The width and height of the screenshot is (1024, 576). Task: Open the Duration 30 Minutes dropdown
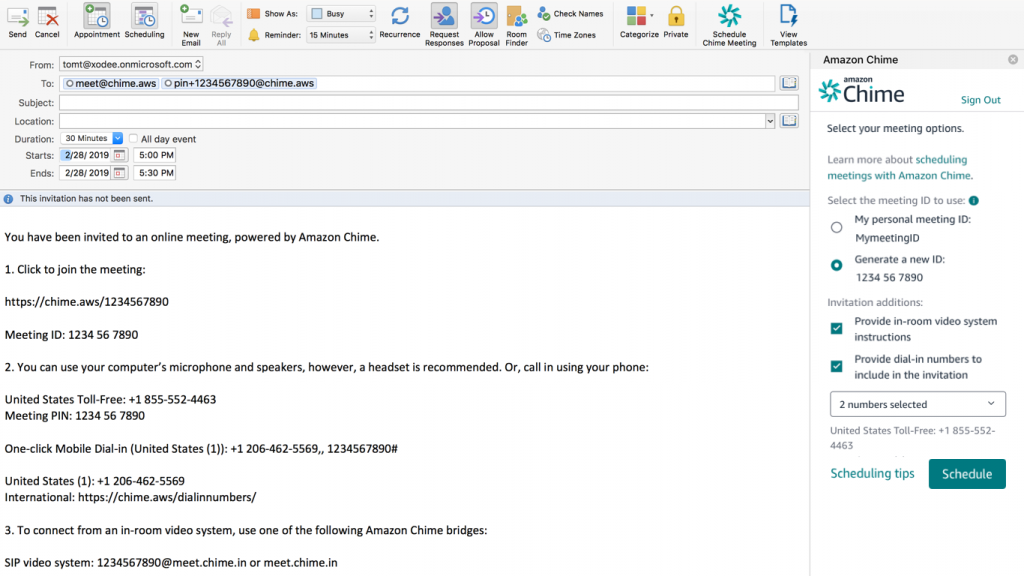click(92, 138)
